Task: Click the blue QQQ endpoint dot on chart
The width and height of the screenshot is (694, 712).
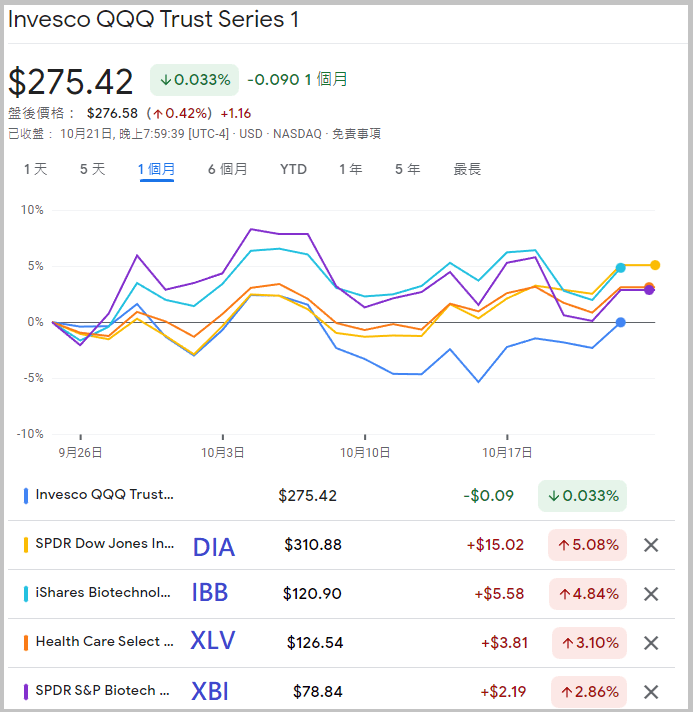Action: pos(621,322)
